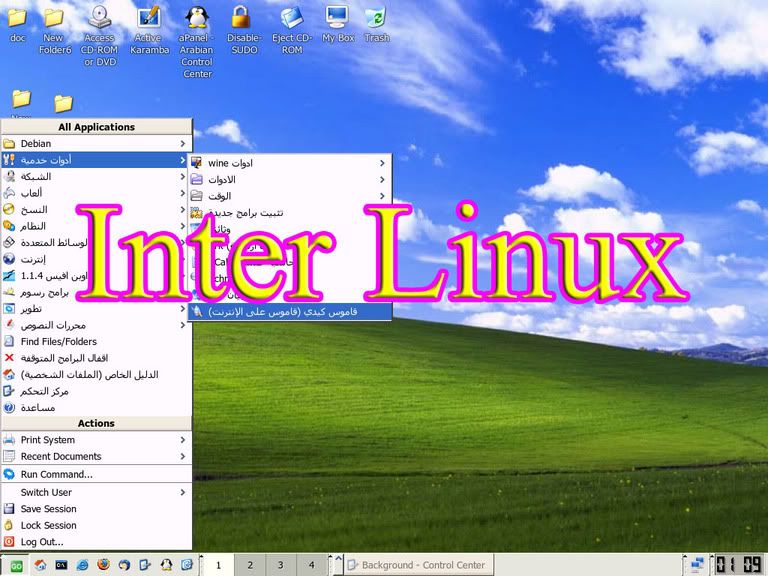This screenshot has width=768, height=576.
Task: Click the penguin icon in taskbar
Action: point(167,565)
